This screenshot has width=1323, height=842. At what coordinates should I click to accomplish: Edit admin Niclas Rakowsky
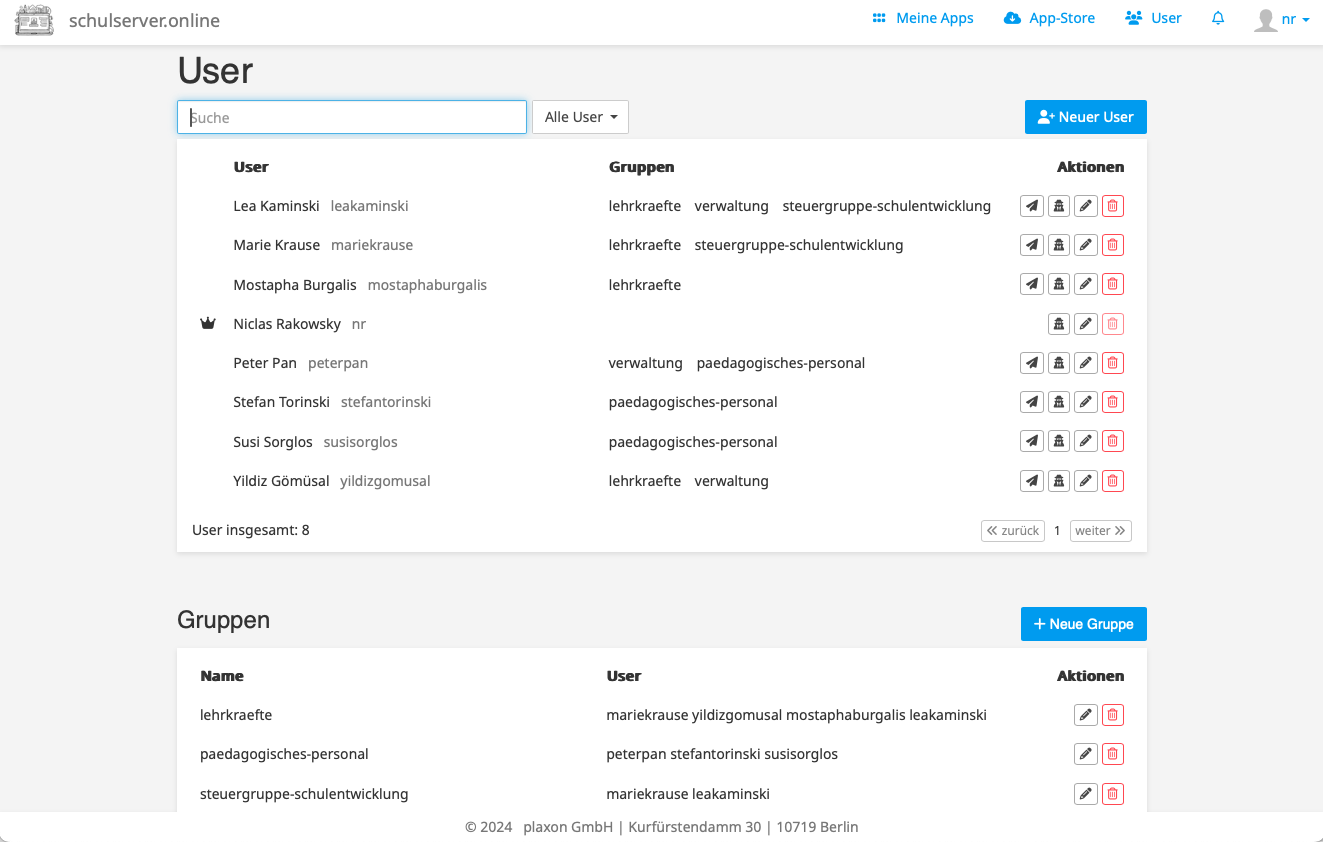click(x=1085, y=323)
